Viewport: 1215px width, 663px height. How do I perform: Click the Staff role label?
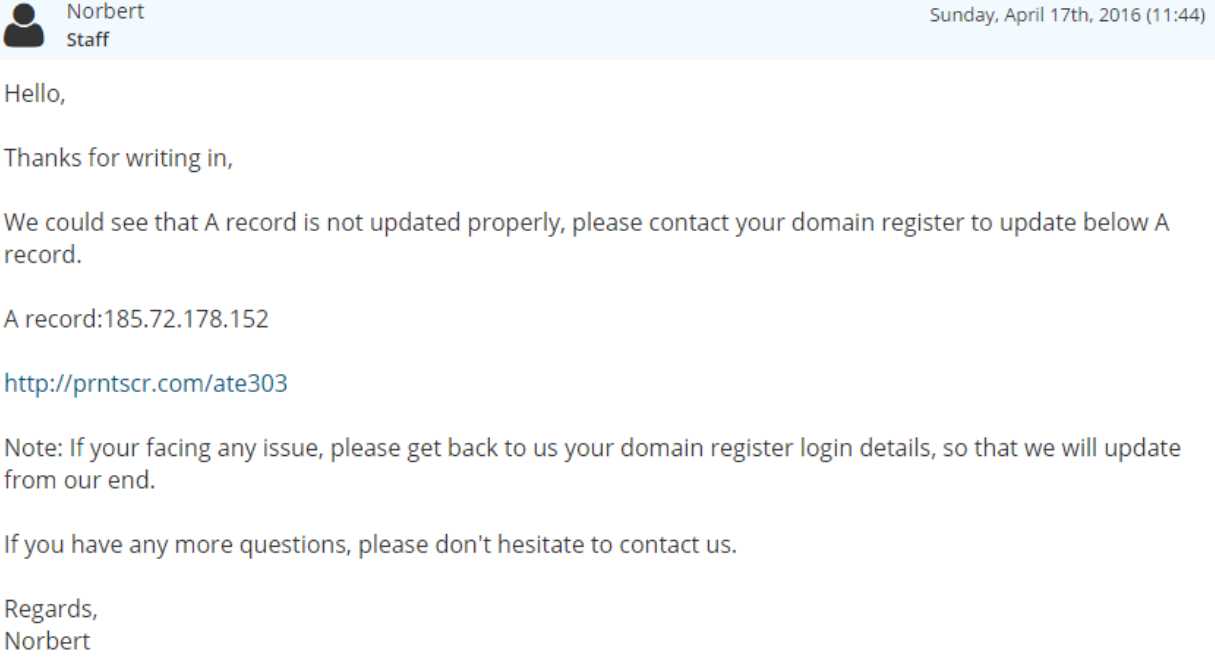tap(88, 40)
